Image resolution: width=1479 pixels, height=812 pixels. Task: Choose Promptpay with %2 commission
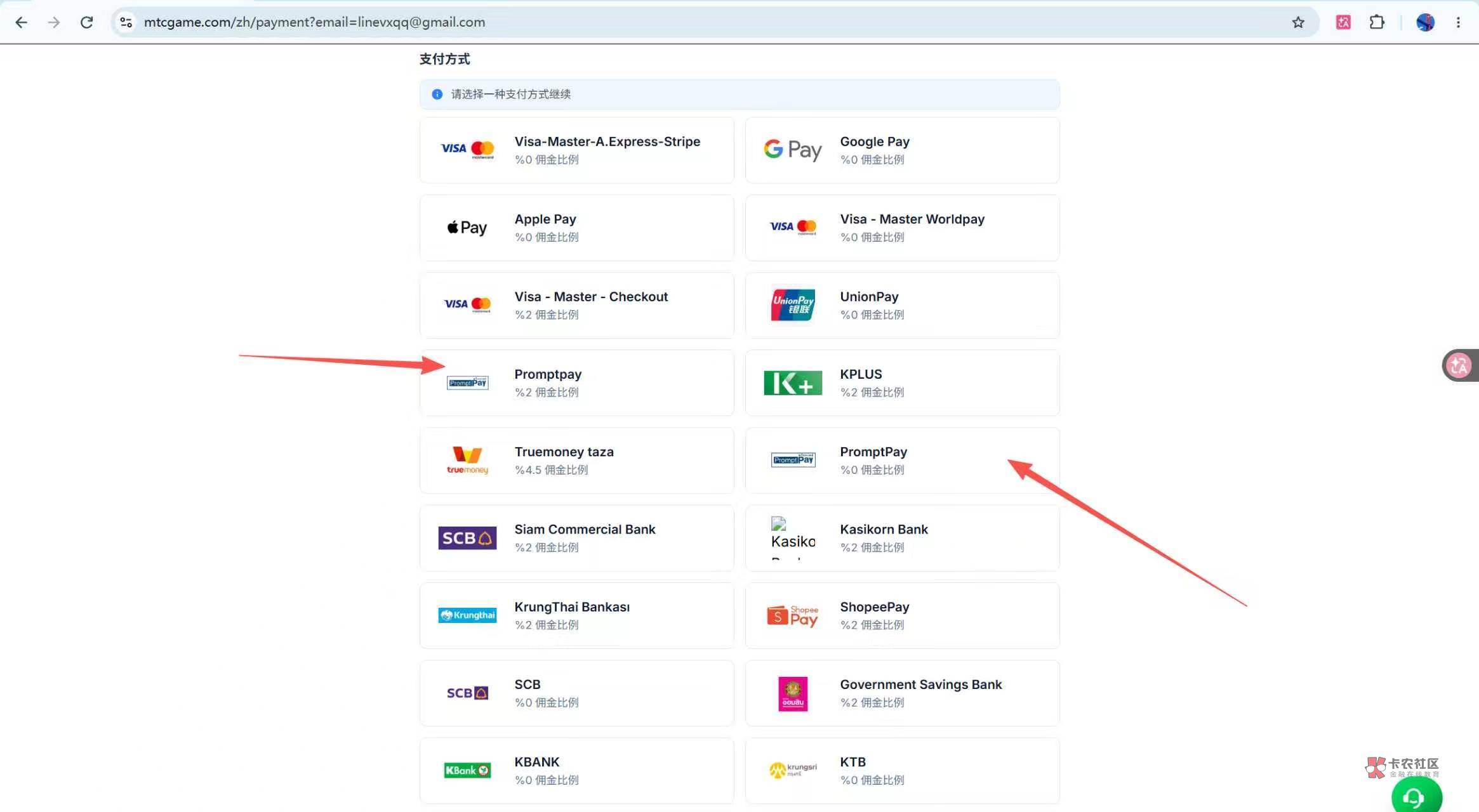[576, 383]
